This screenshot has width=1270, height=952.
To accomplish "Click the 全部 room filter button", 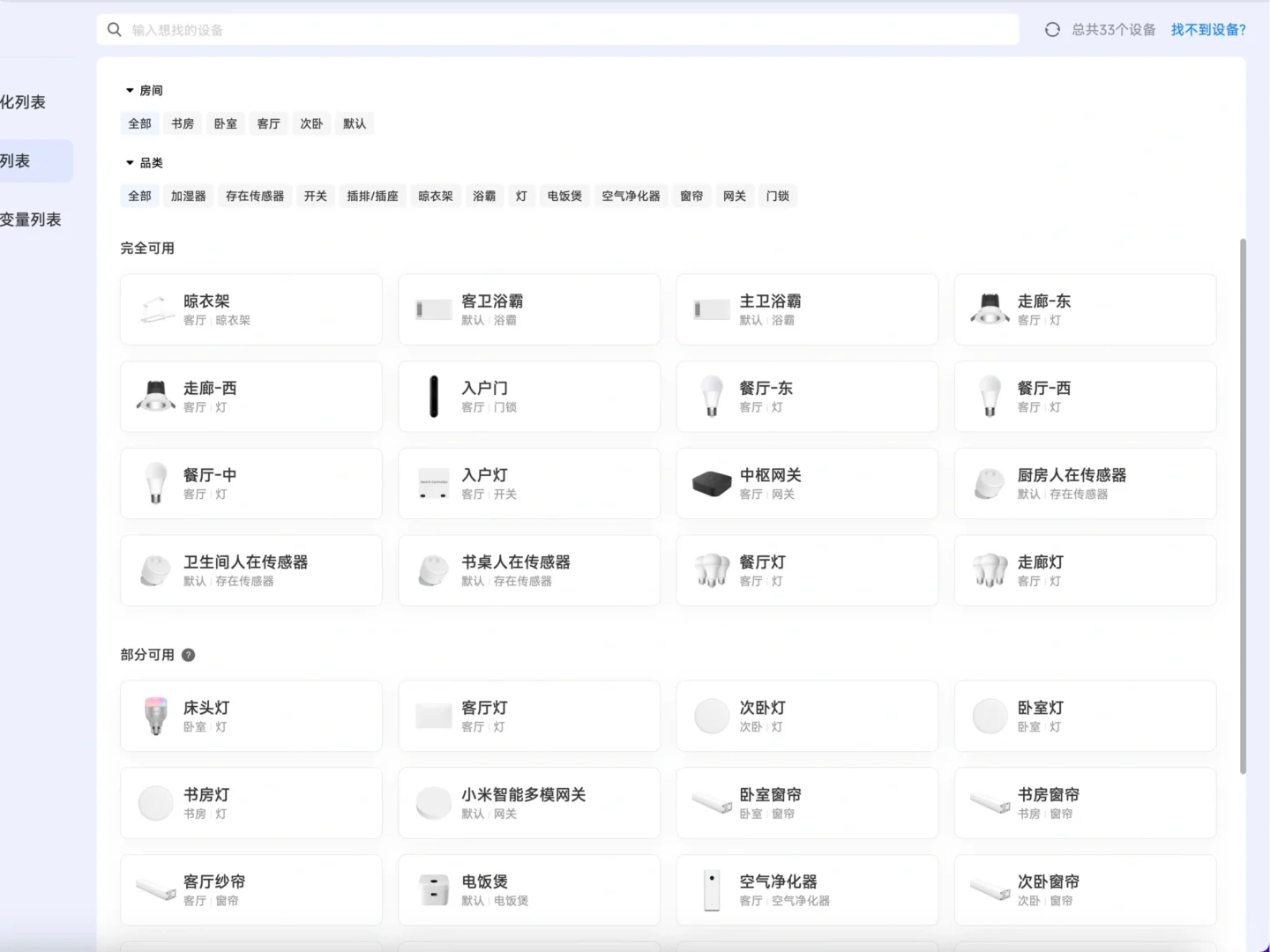I will (x=138, y=123).
